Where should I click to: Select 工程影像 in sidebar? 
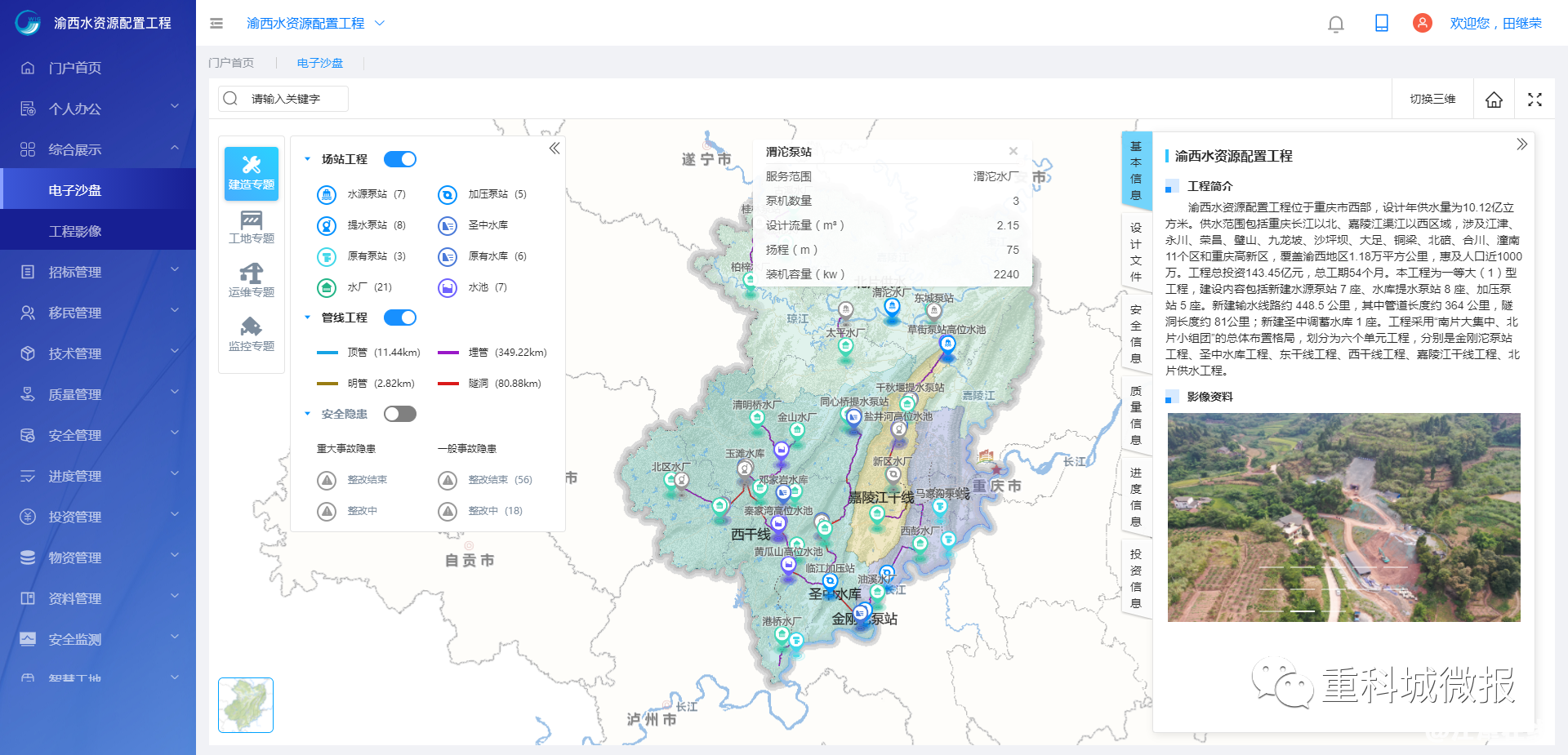click(x=98, y=231)
